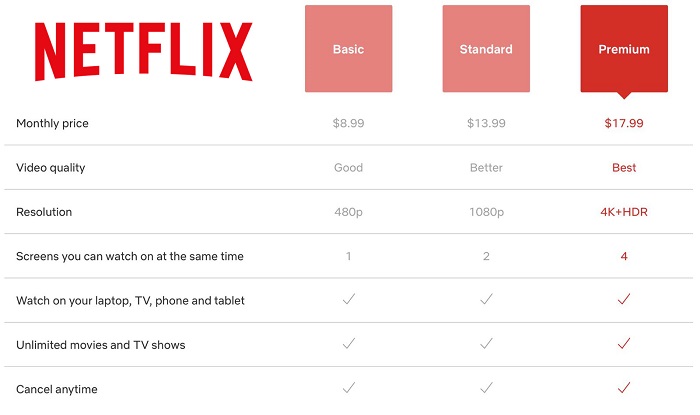
Task: Click Standard checkmark for laptop, TV, phone and tablet
Action: 486,300
